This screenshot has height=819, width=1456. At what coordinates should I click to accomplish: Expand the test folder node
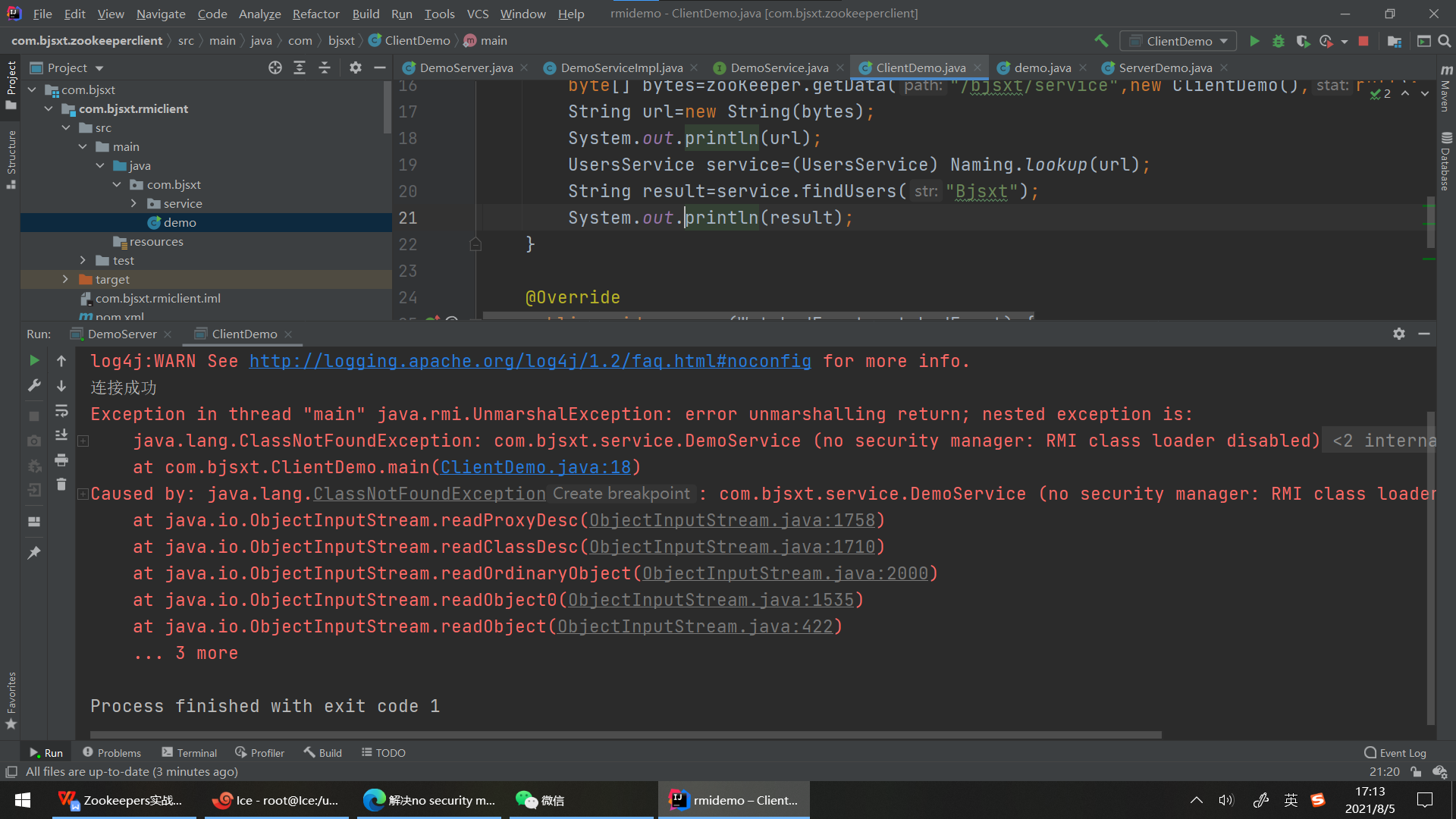[x=83, y=260]
